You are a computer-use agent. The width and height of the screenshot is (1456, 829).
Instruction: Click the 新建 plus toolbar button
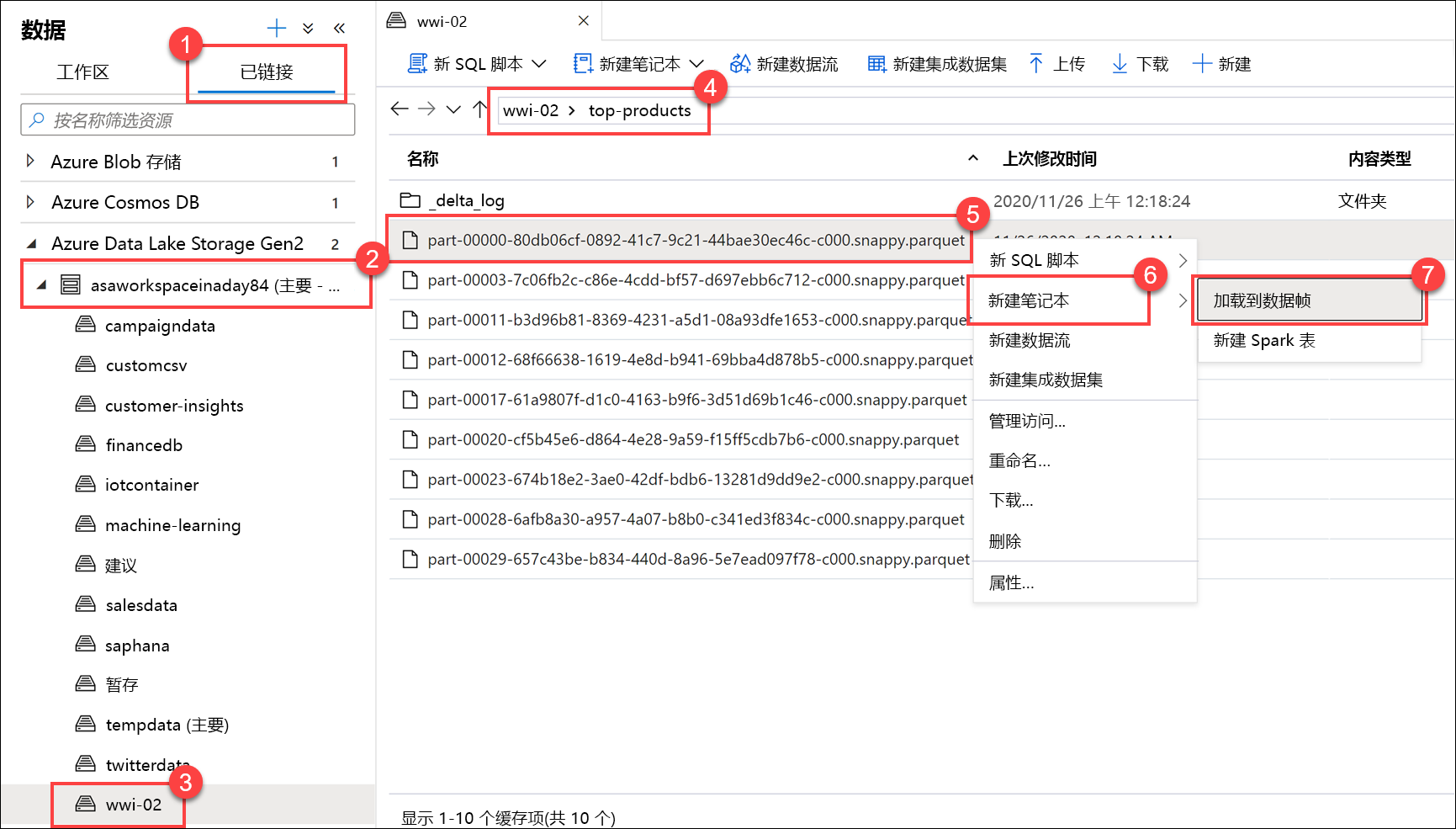[x=1221, y=64]
